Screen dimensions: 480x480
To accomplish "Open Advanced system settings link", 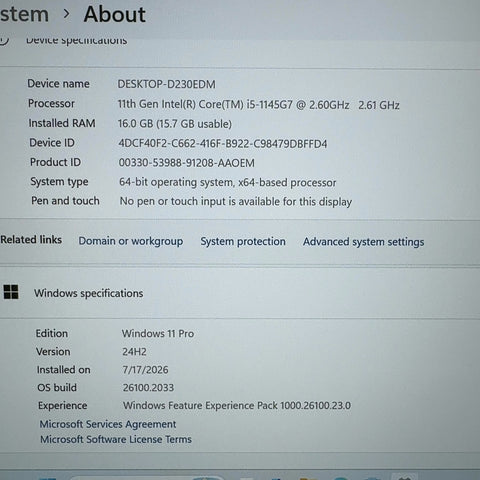I will 363,242.
